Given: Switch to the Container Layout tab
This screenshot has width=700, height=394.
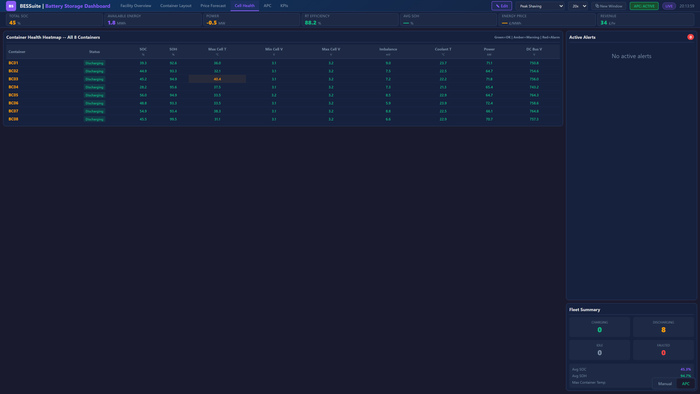Looking at the screenshot, I should [175, 6].
